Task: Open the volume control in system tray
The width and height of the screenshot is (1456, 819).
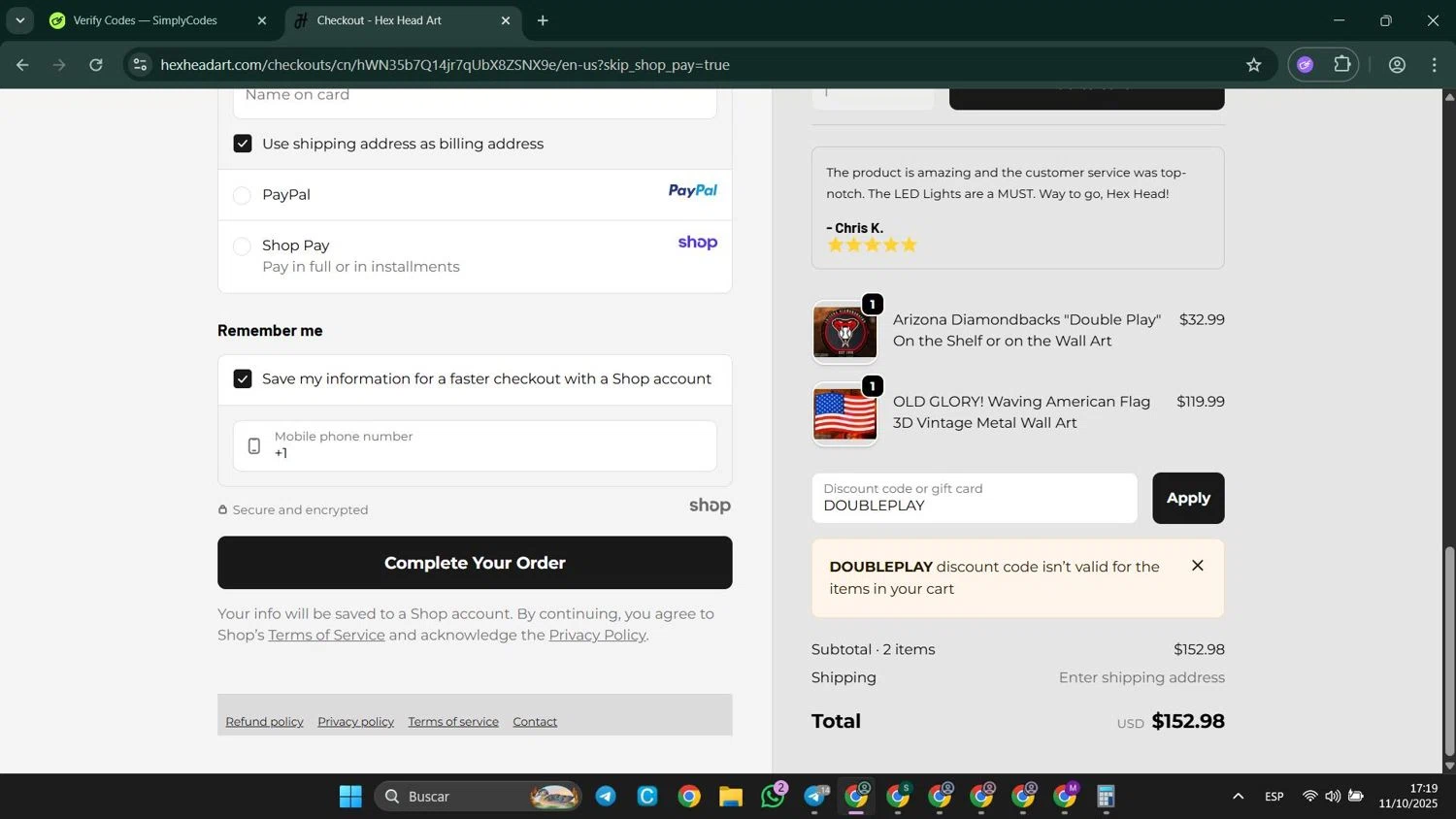Action: pos(1333,797)
